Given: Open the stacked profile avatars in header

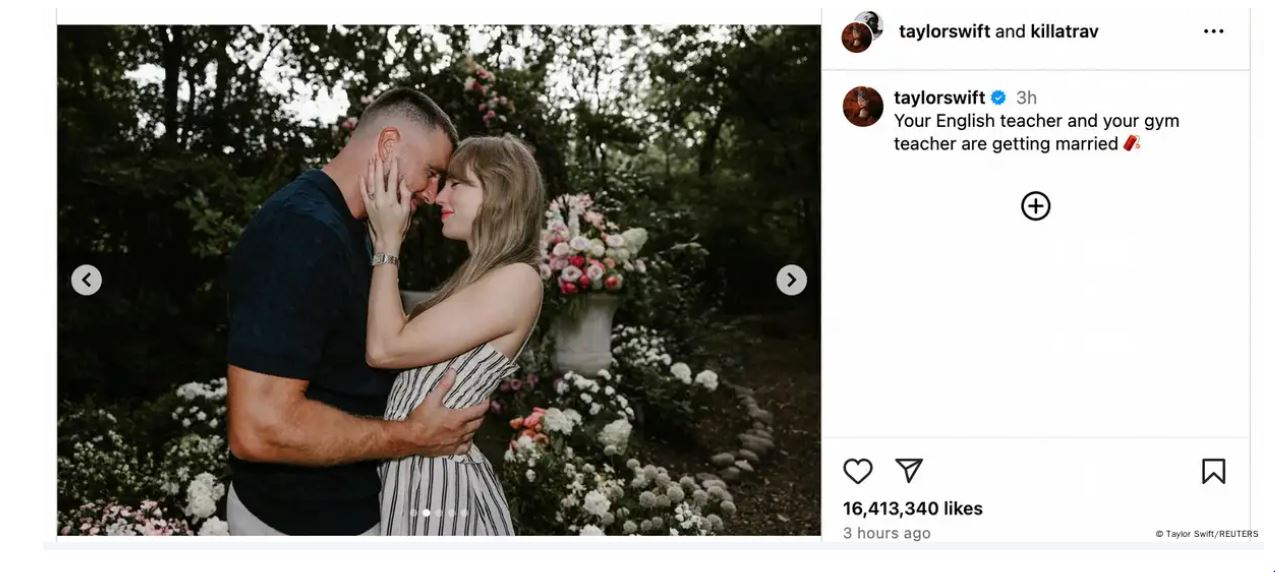Looking at the screenshot, I should tap(862, 31).
